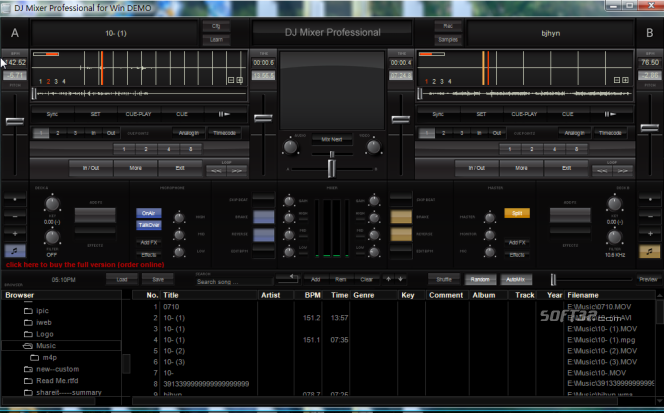Click deck B minus button on right strip
The height and width of the screenshot is (413, 664).
[650, 216]
